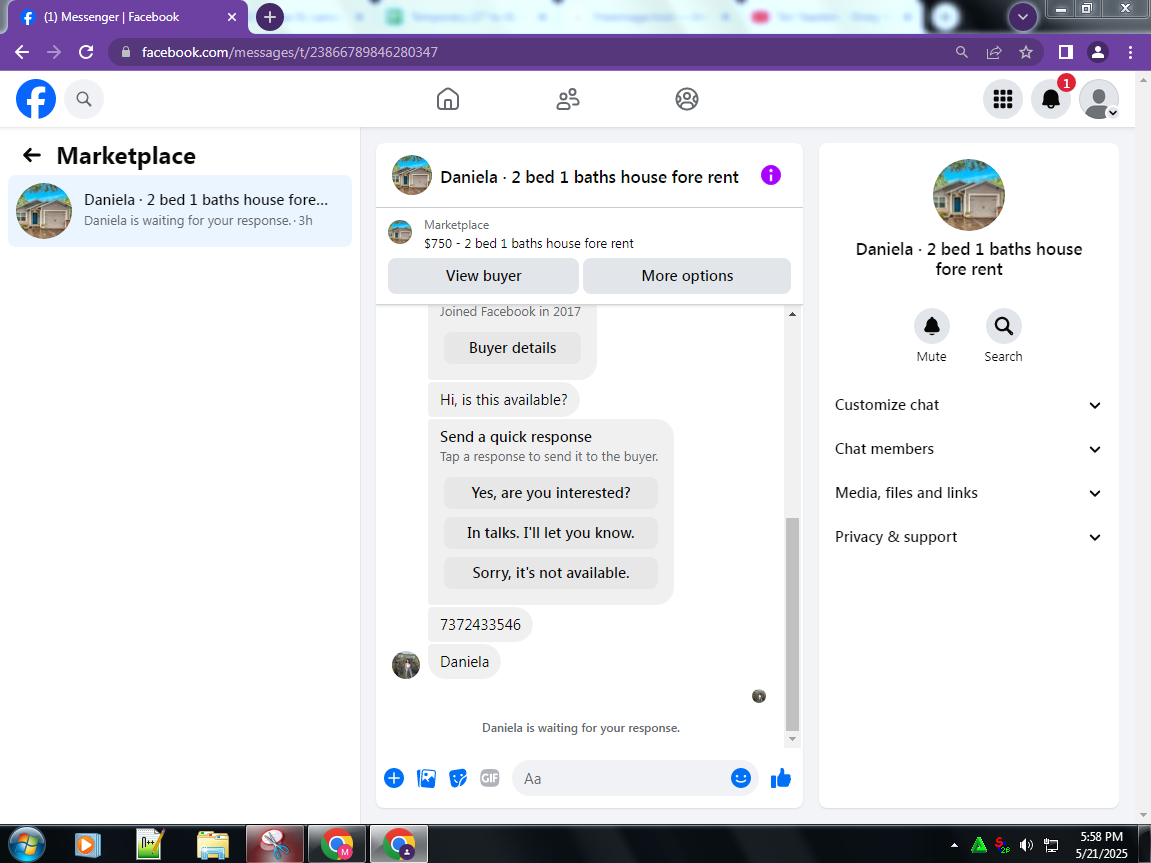Image resolution: width=1151 pixels, height=863 pixels.
Task: Choose a sticker
Action: coord(458,778)
